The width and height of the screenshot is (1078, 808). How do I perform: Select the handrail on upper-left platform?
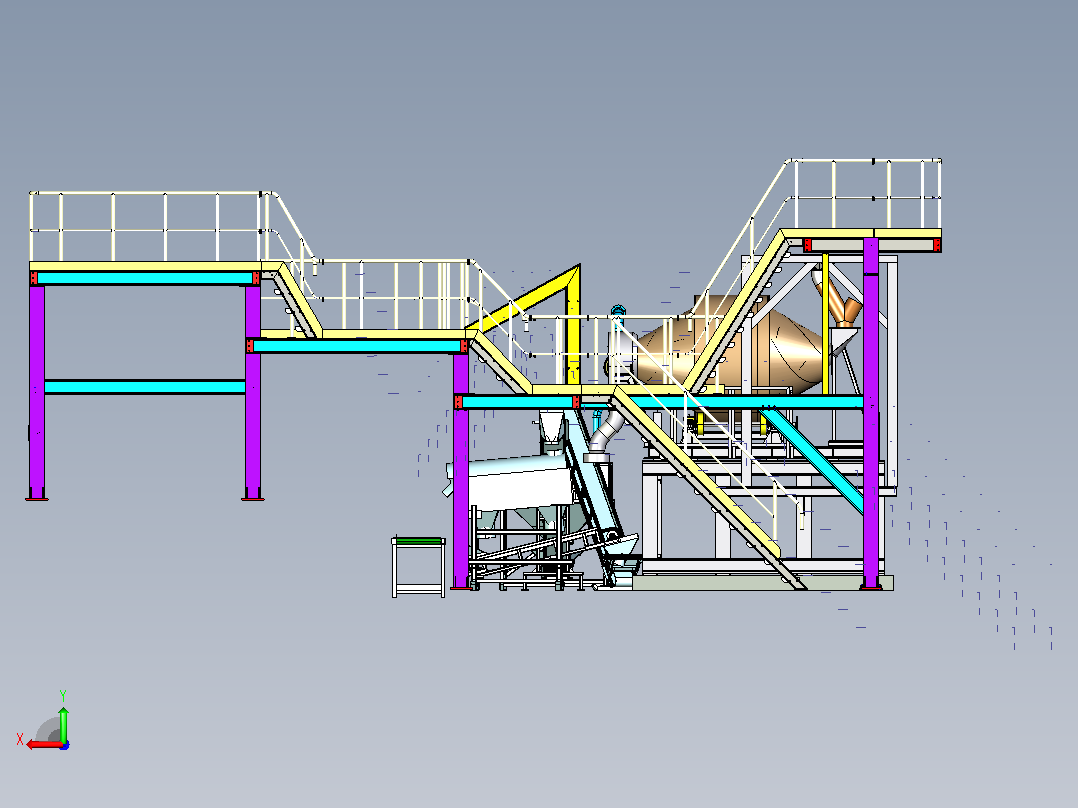pyautogui.click(x=146, y=226)
